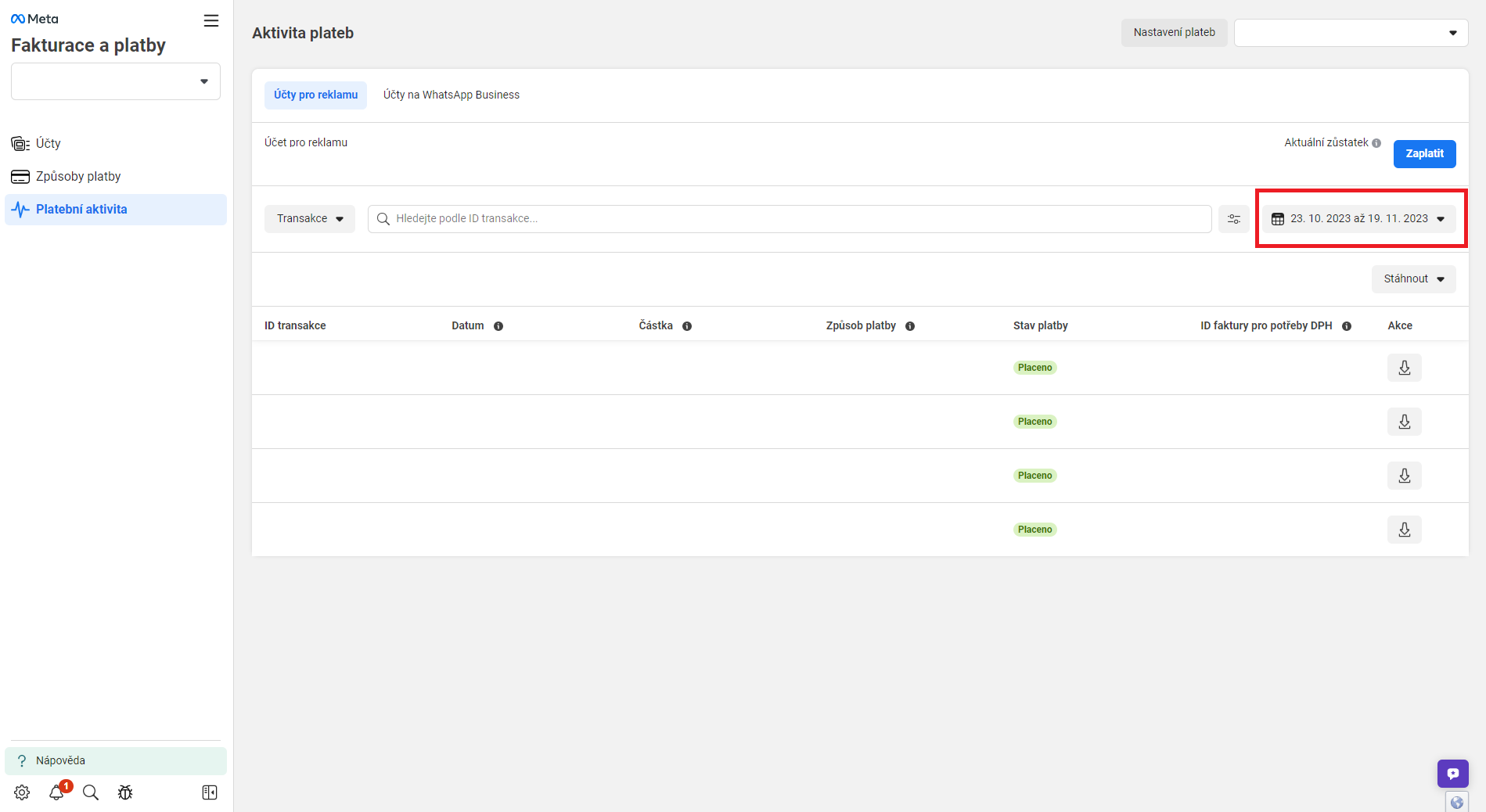The height and width of the screenshot is (812, 1486).
Task: Download the first transaction's invoice
Action: (1405, 368)
